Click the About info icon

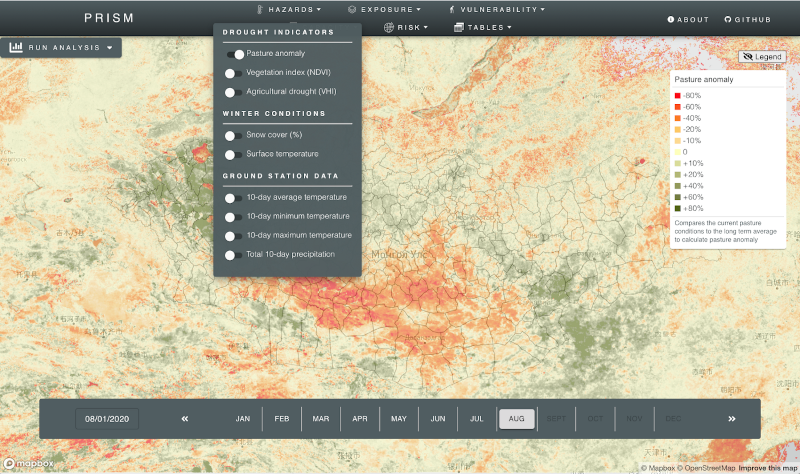tap(671, 19)
